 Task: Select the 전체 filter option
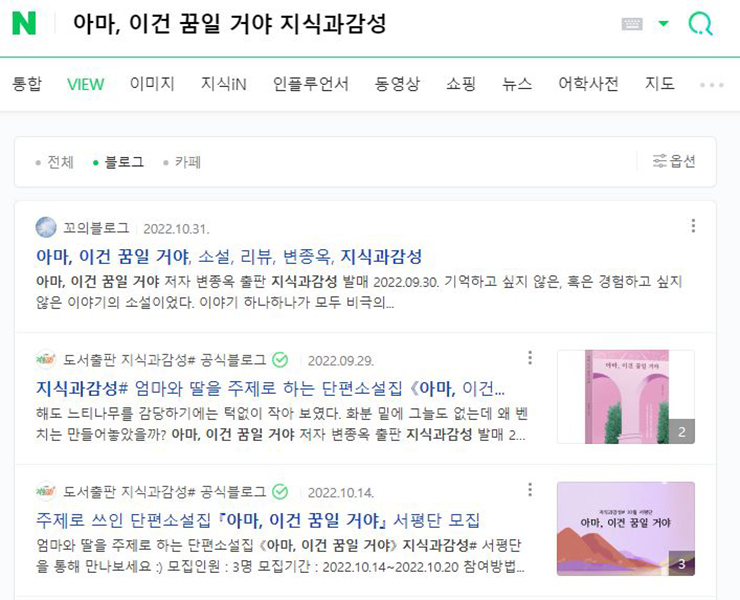[x=55, y=162]
